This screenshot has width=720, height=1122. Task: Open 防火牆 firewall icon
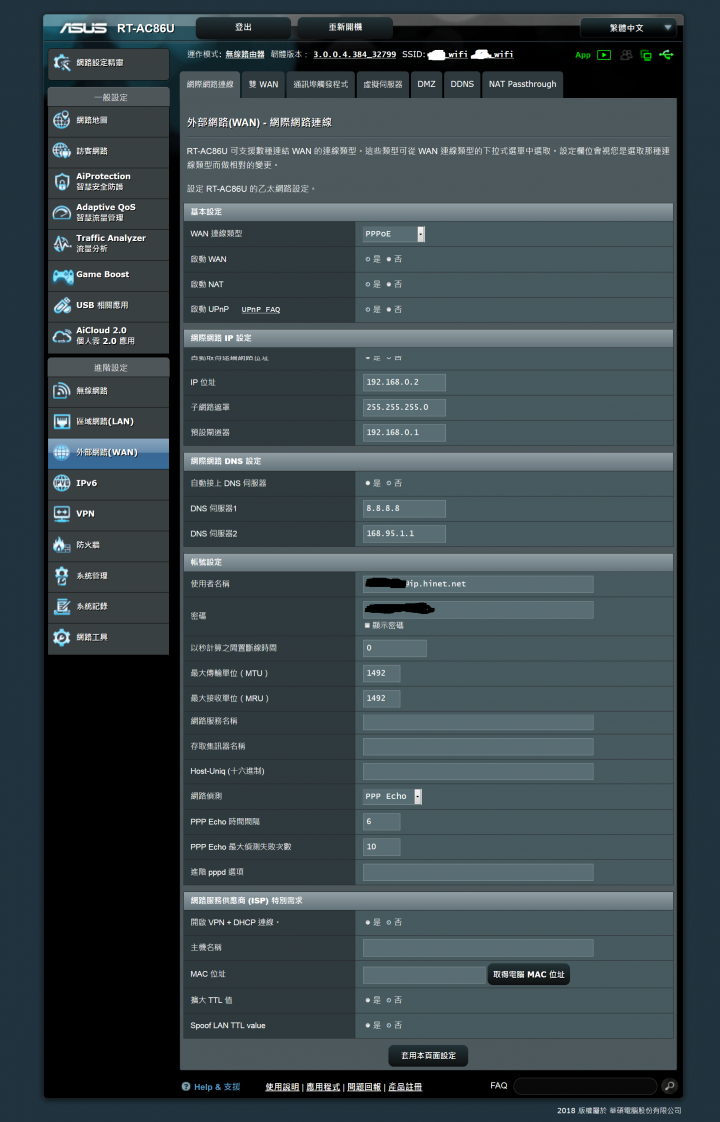pyautogui.click(x=62, y=545)
